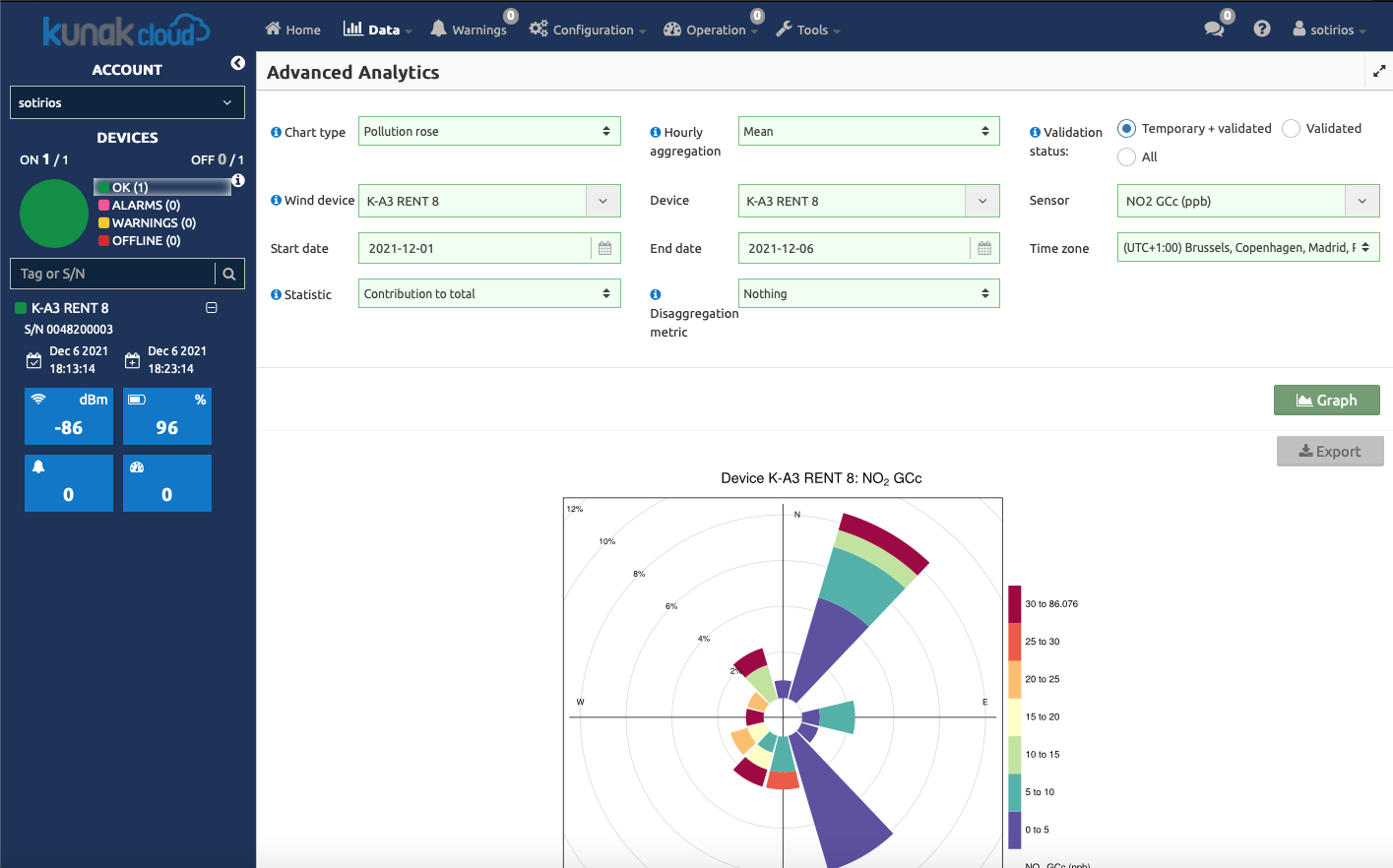
Task: Select the All validation status option
Action: click(1127, 157)
